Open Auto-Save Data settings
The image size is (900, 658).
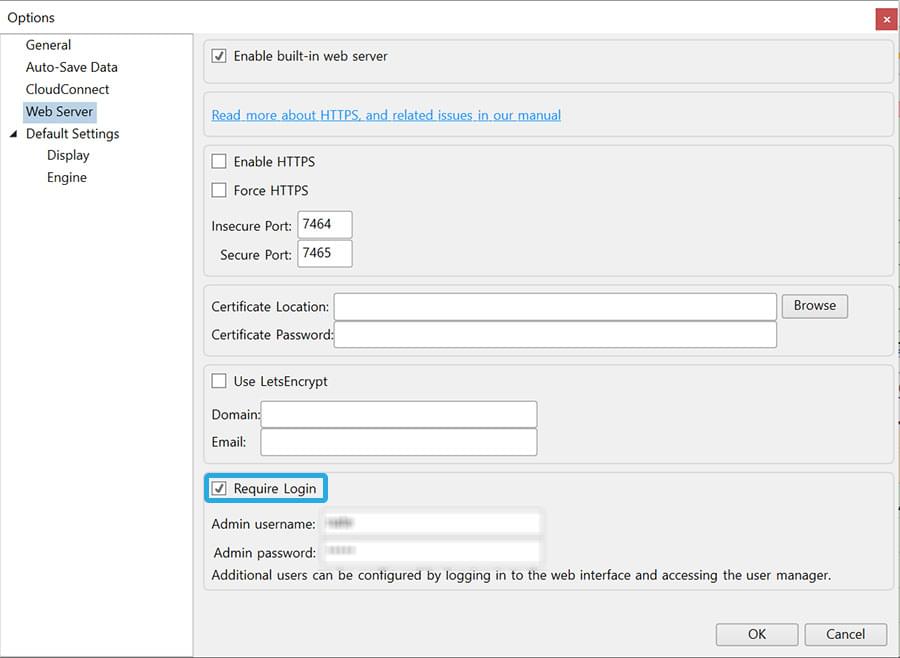71,67
